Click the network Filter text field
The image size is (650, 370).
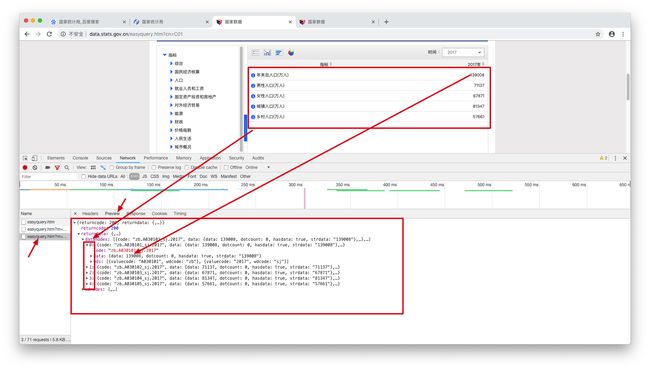pos(49,177)
